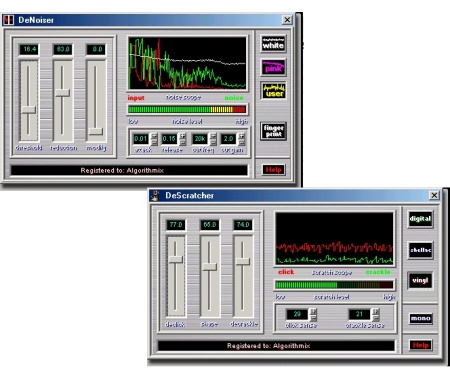Click the cut gain field showing 2.0
The image size is (450, 380).
[x=229, y=139]
